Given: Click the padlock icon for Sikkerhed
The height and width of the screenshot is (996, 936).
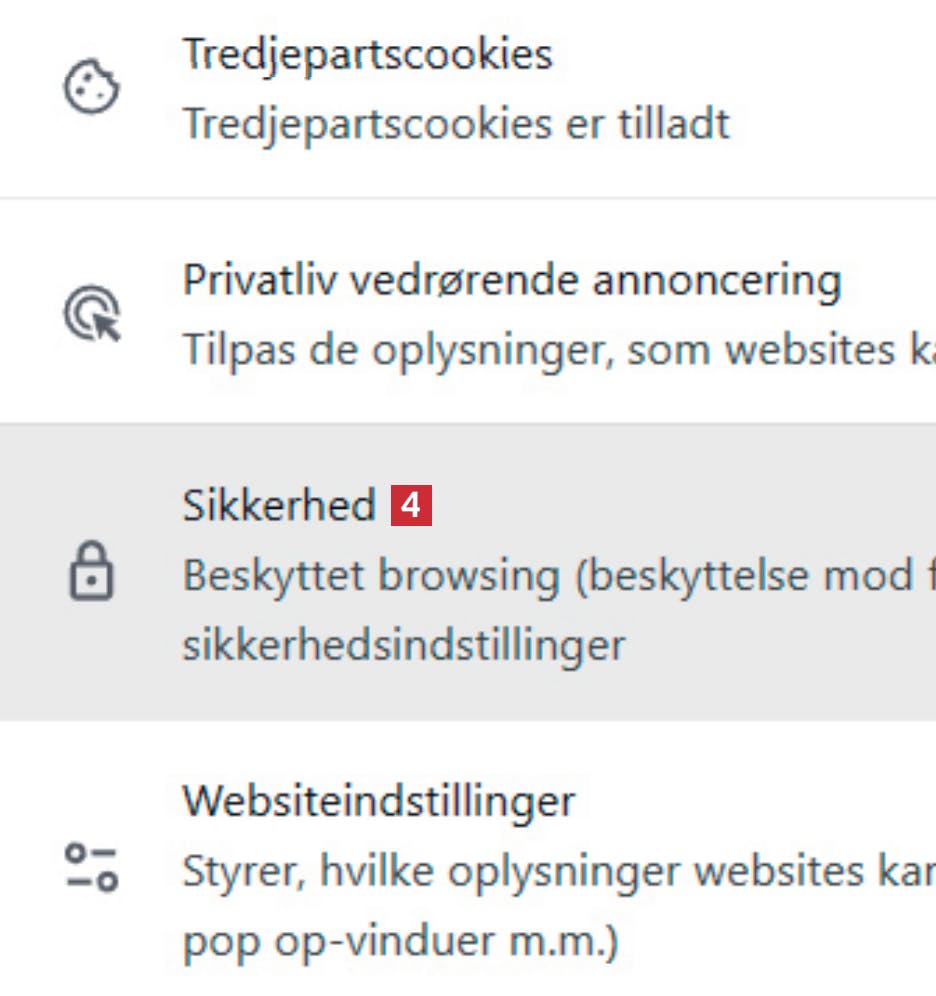Looking at the screenshot, I should point(92,574).
